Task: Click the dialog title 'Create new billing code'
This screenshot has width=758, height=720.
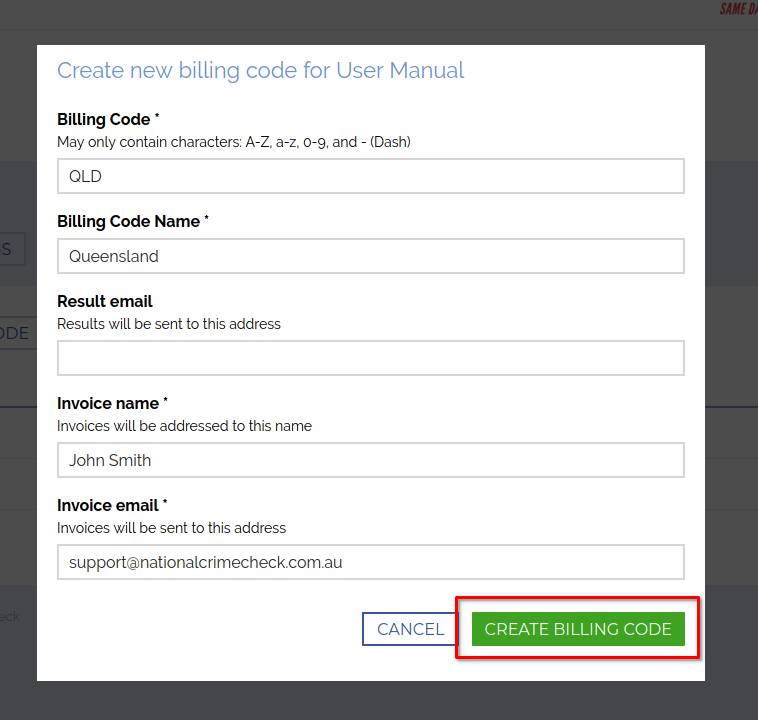Action: 260,71
